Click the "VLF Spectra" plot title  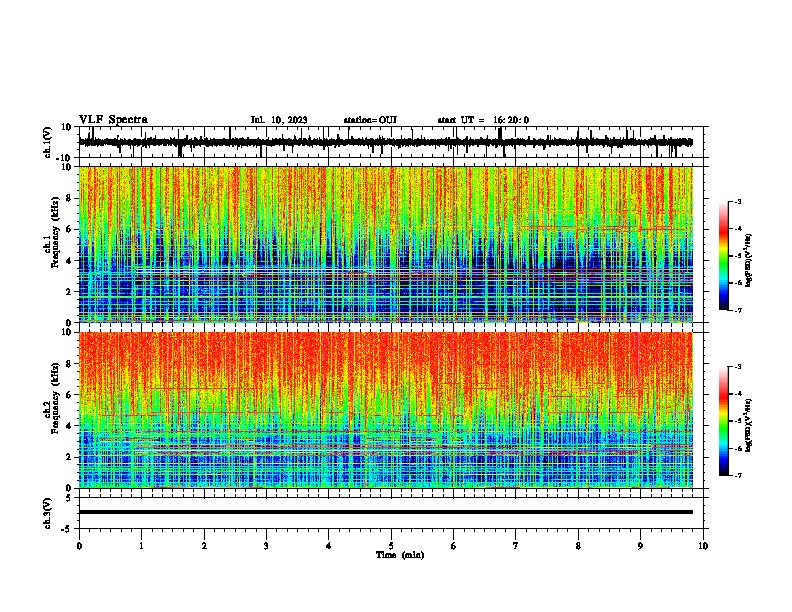(113, 120)
